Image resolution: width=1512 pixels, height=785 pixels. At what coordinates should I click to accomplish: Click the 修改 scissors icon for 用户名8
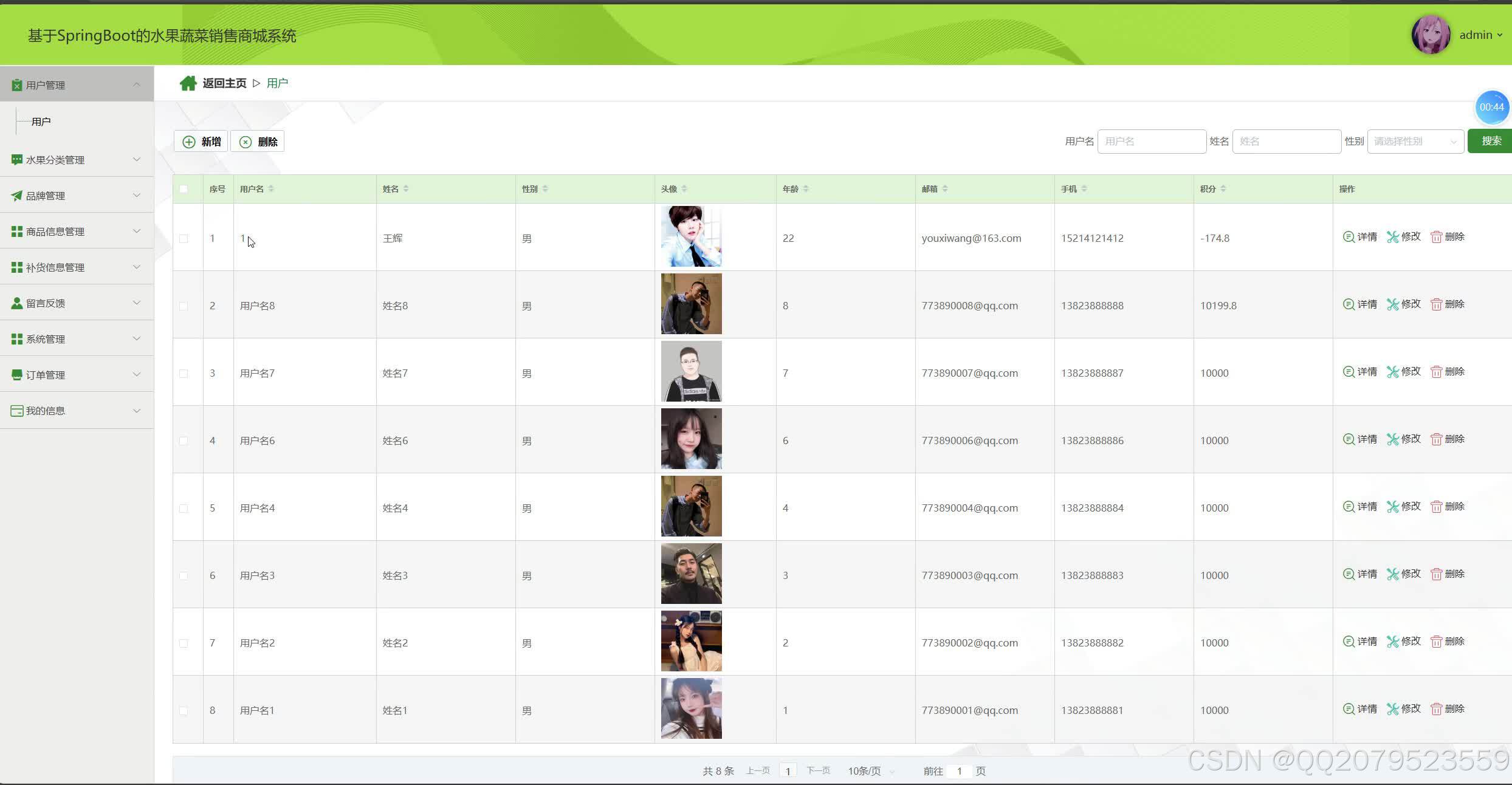[x=1392, y=304]
